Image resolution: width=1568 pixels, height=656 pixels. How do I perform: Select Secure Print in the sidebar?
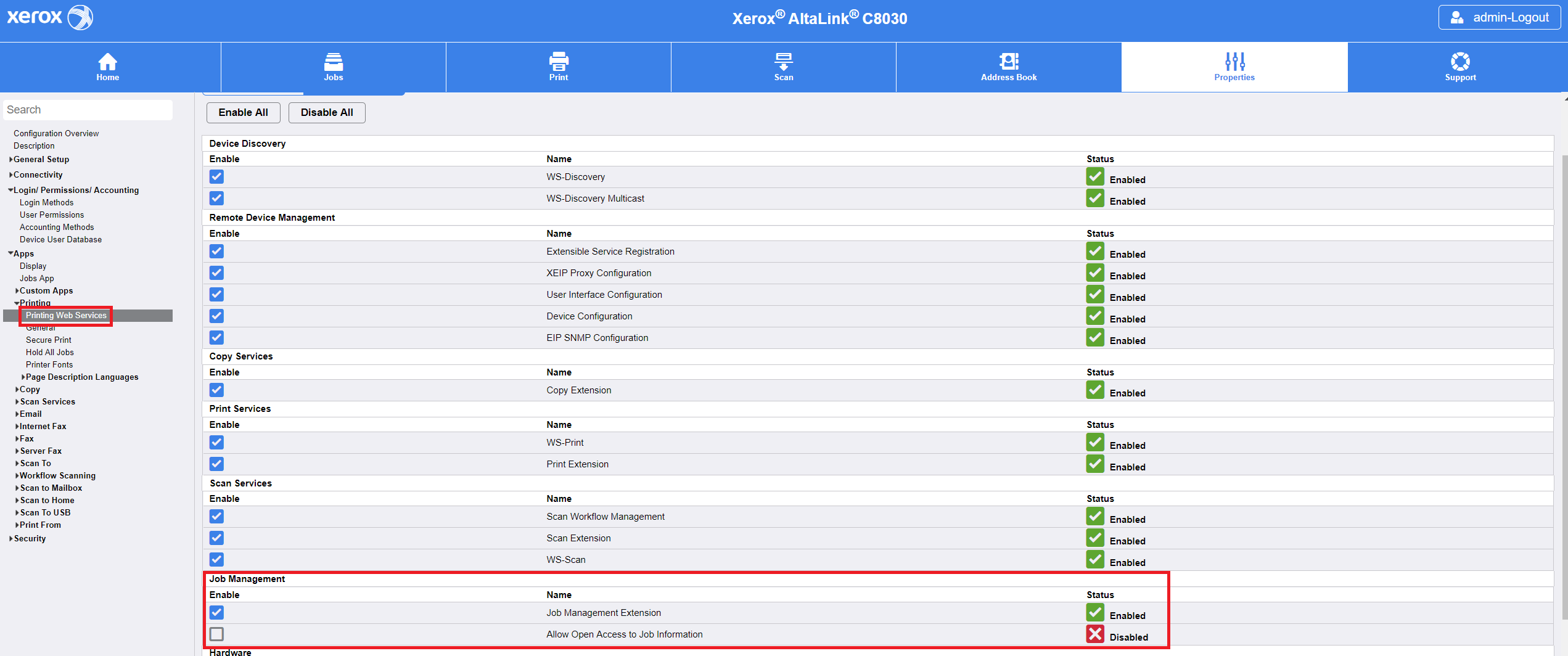(x=48, y=340)
